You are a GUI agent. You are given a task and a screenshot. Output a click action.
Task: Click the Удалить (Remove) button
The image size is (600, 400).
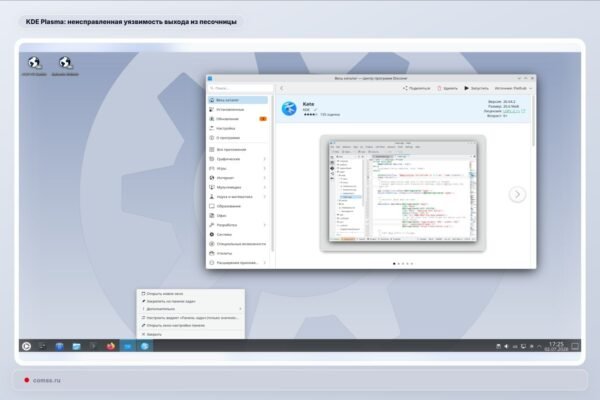point(448,88)
